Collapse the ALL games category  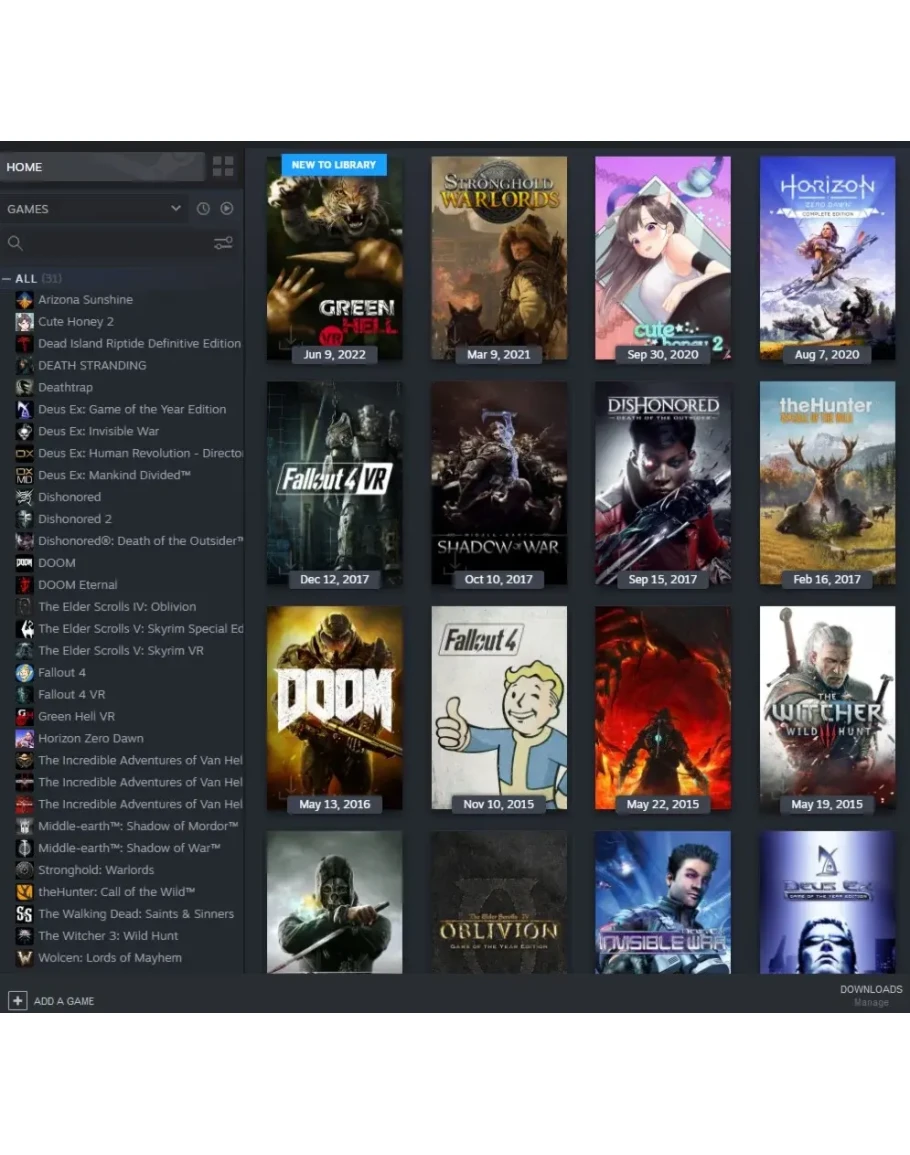pos(7,279)
